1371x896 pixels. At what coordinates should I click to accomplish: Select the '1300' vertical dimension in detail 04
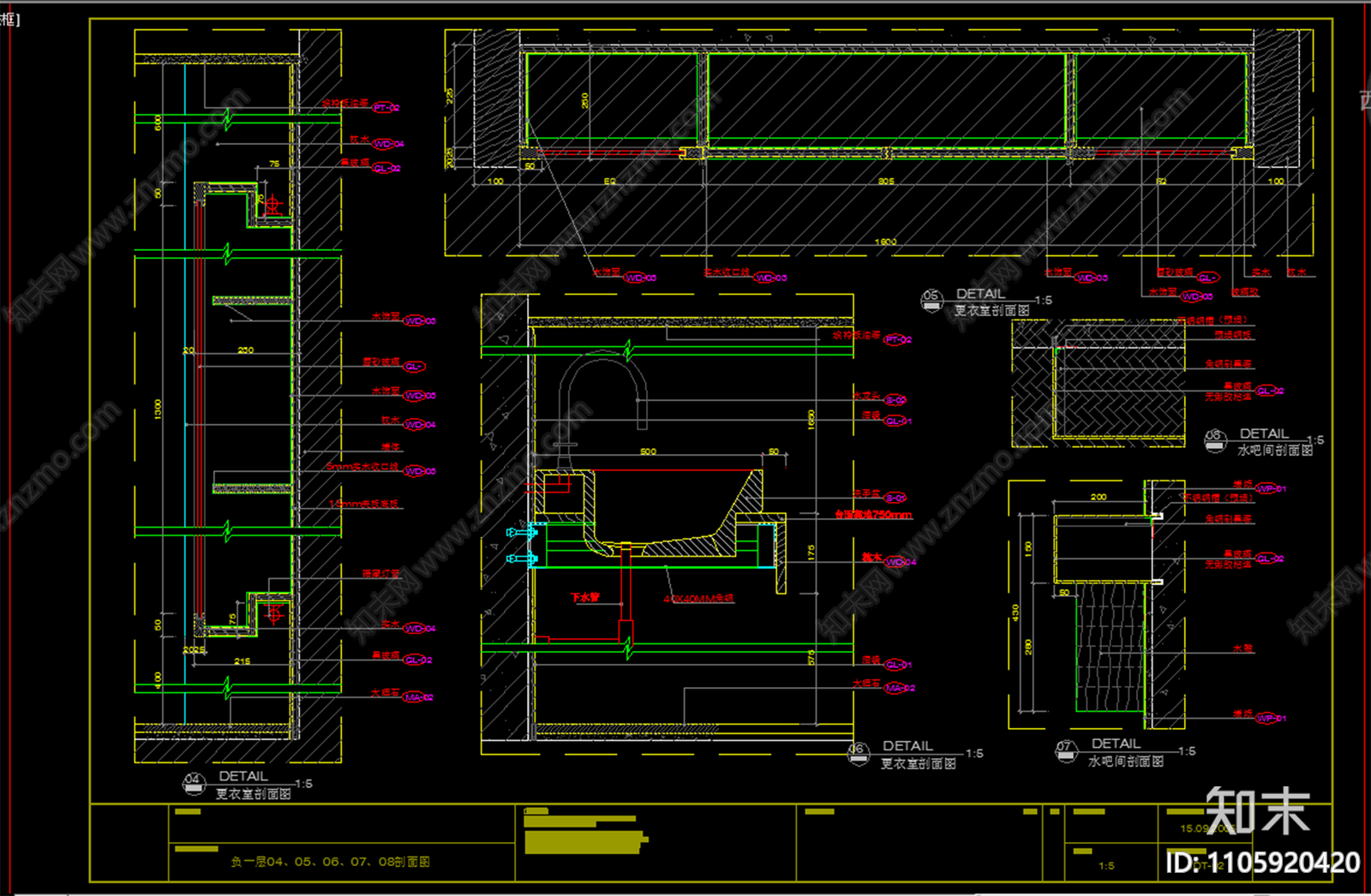click(x=158, y=409)
